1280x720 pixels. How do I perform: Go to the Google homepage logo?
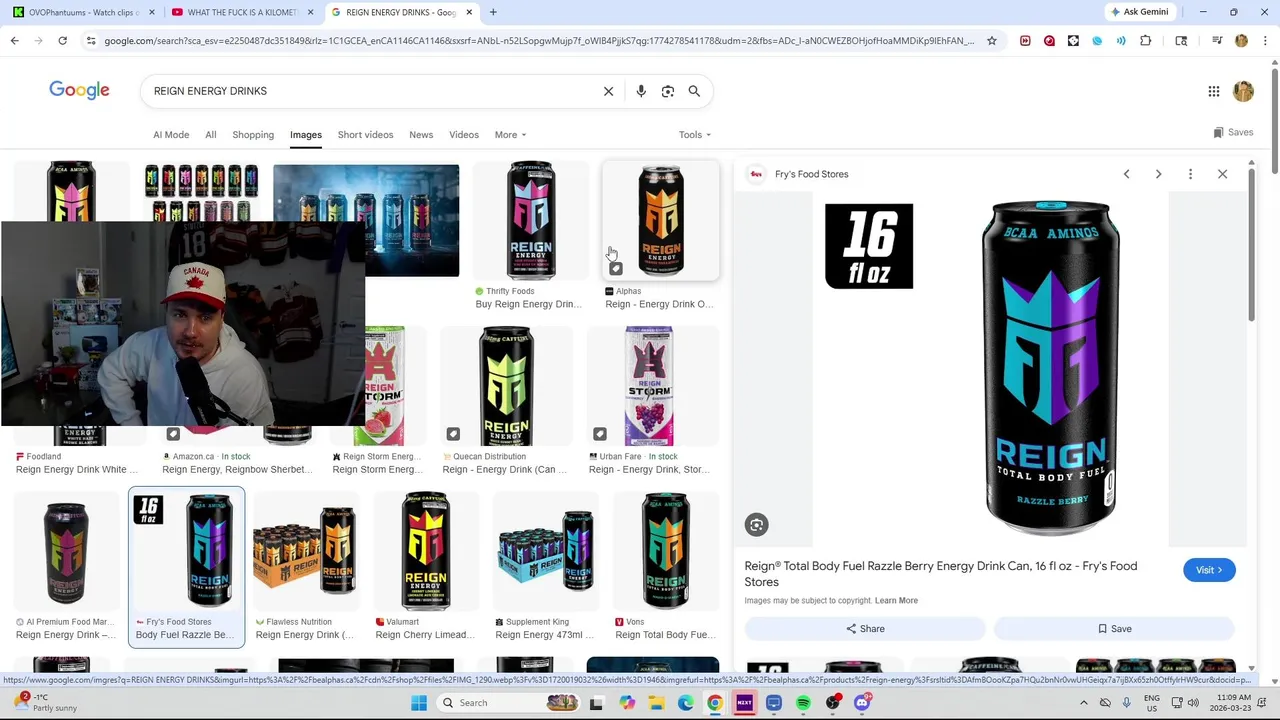point(79,90)
